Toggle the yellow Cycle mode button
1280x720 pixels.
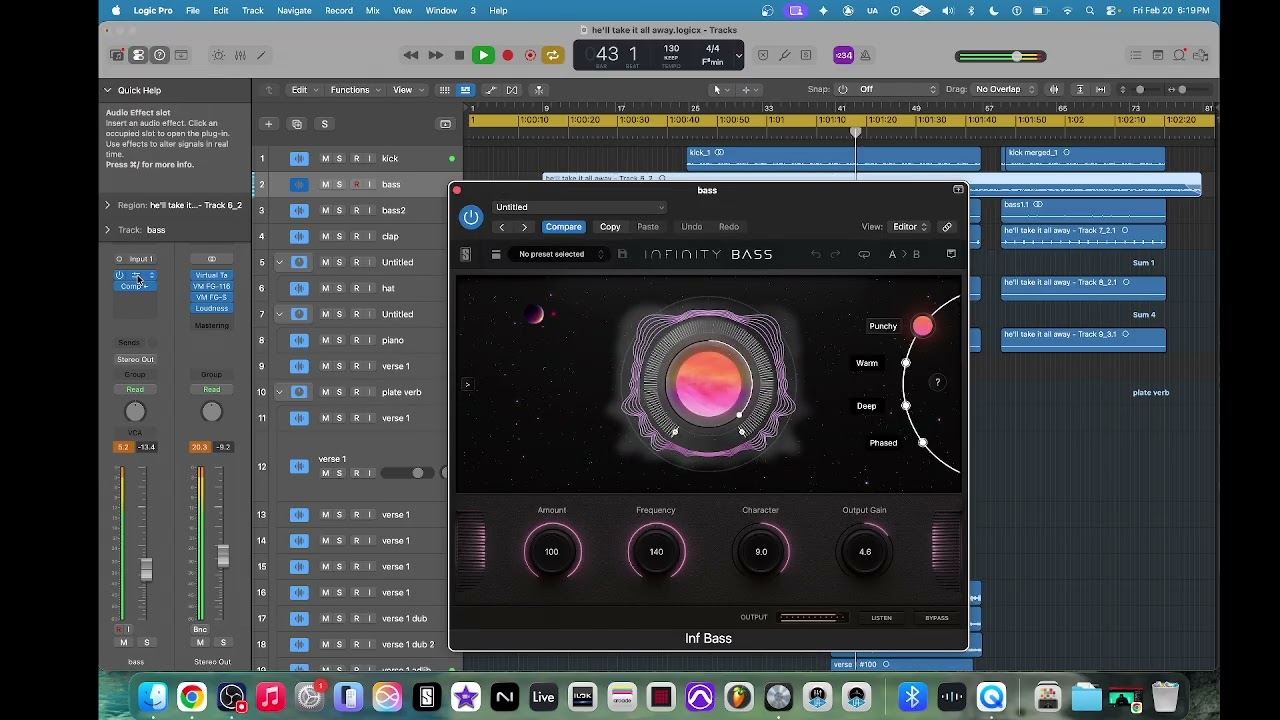553,55
